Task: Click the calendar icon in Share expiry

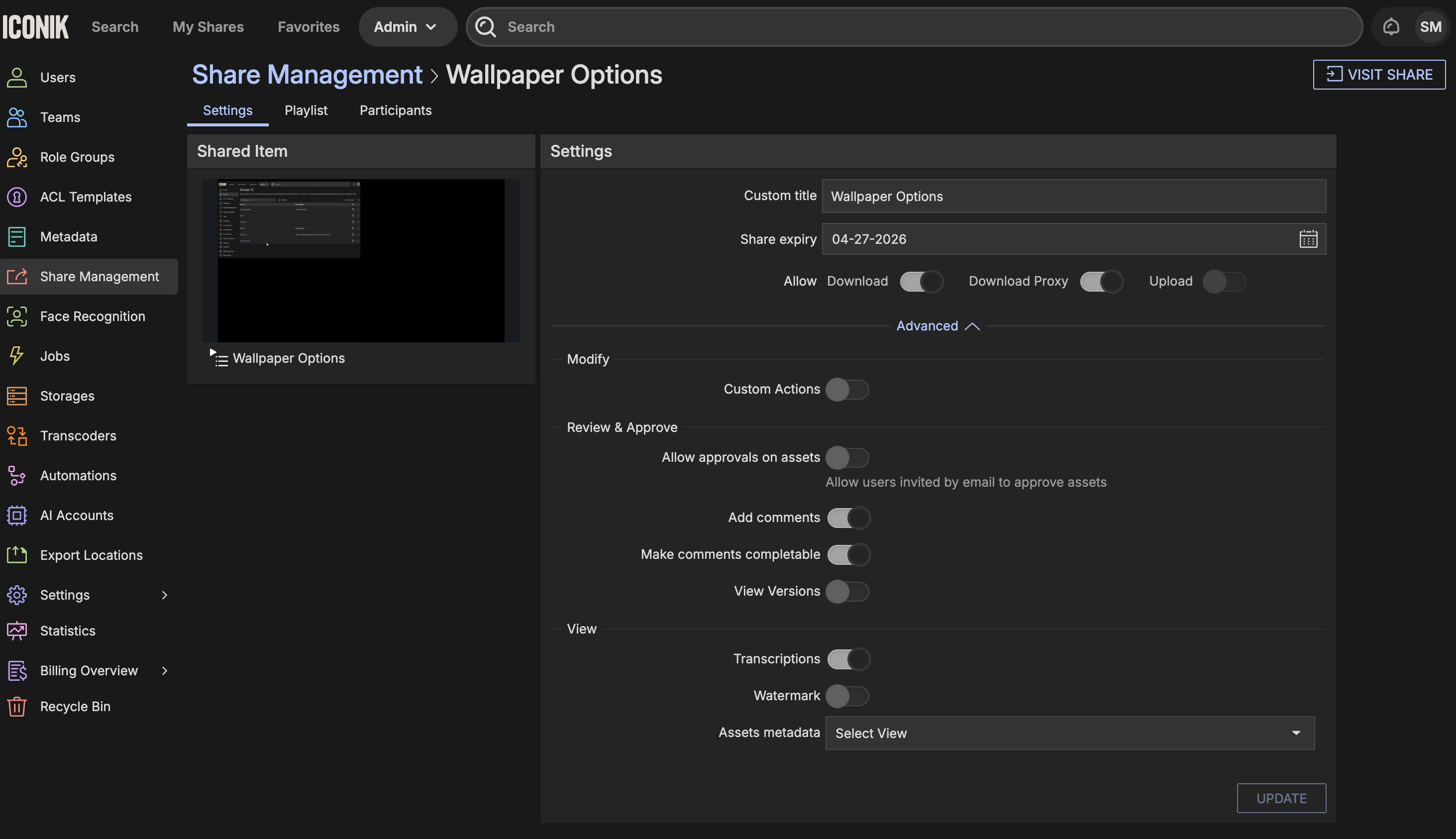Action: tap(1308, 239)
